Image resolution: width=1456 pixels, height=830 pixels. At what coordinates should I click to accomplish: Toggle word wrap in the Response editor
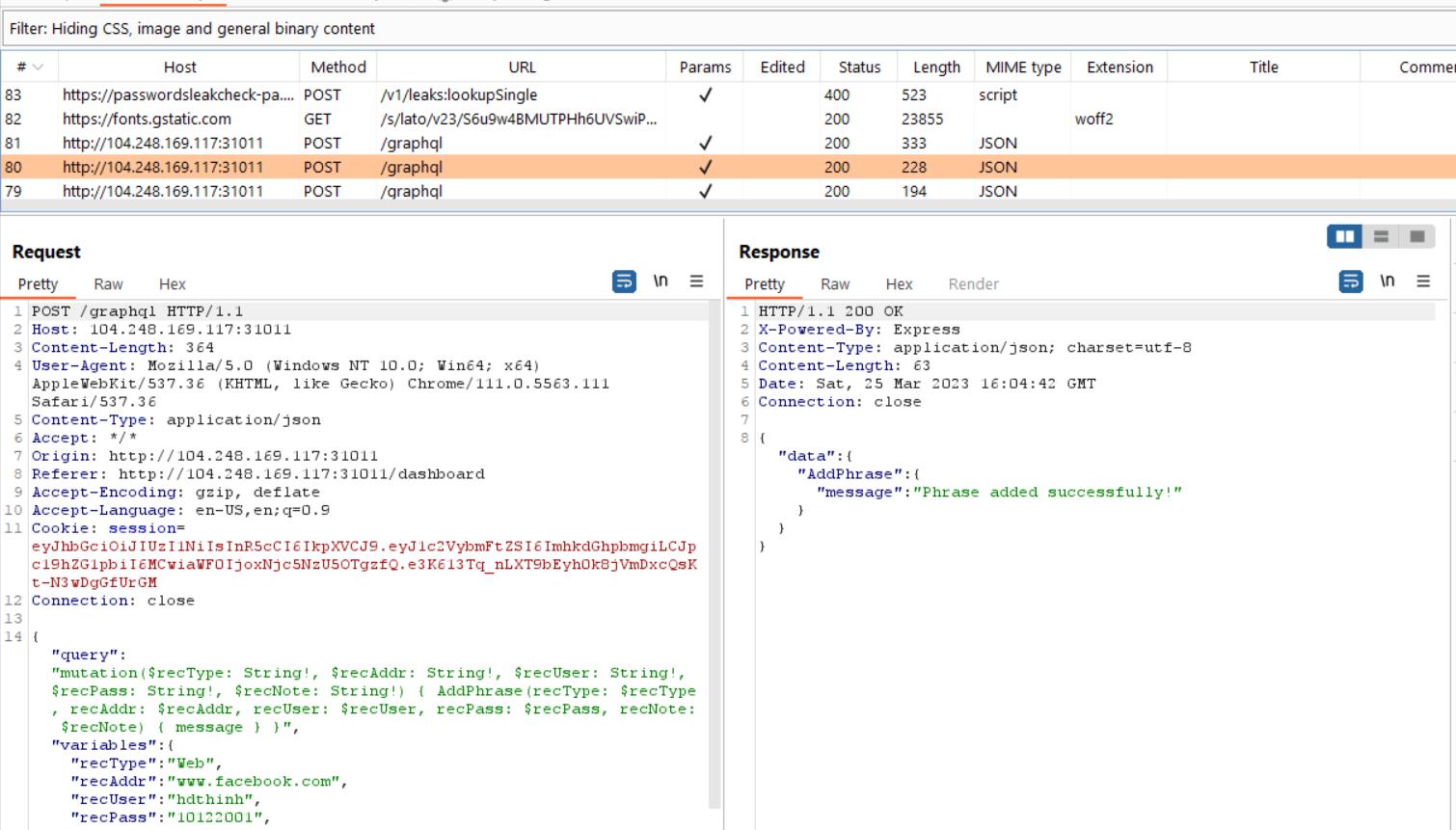pos(1350,281)
